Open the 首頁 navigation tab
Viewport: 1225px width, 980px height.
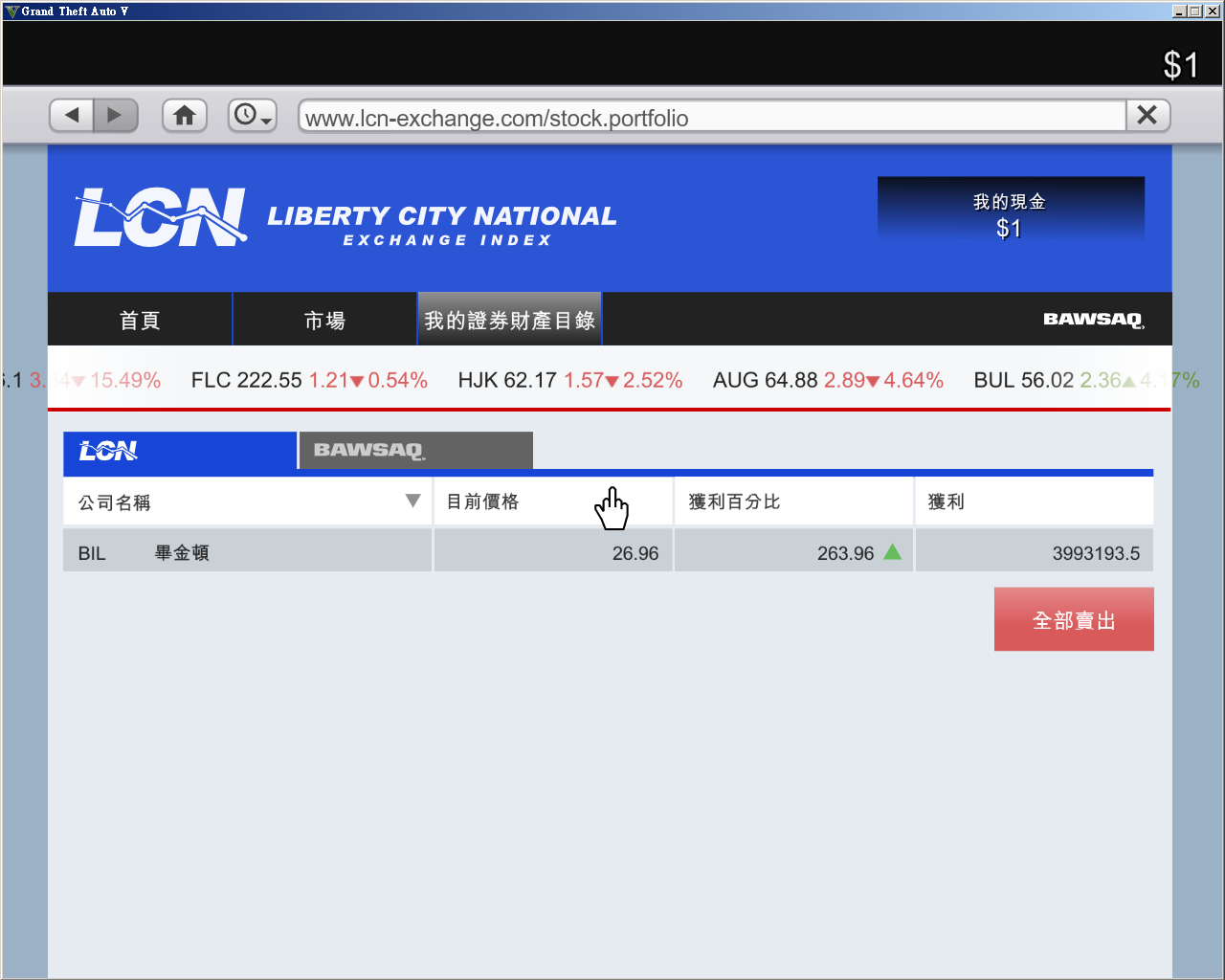click(x=140, y=320)
